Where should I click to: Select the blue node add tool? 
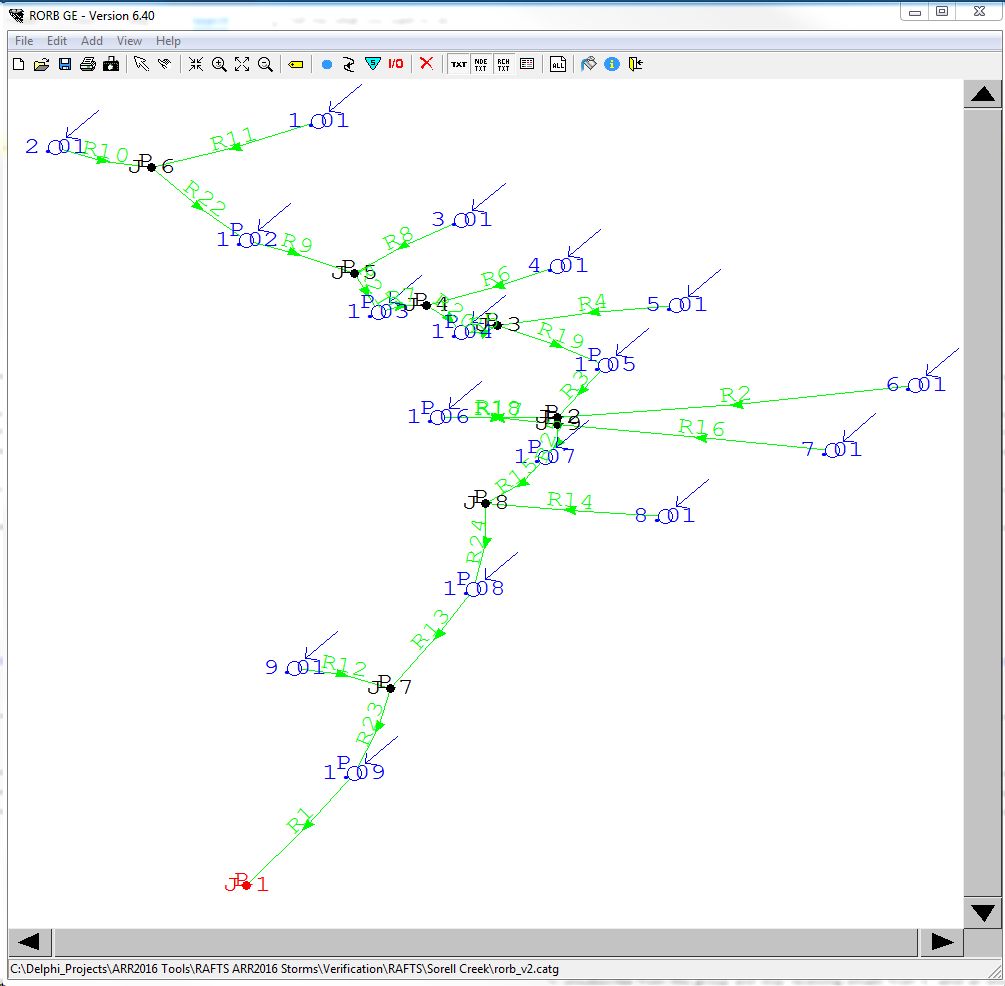pos(326,64)
